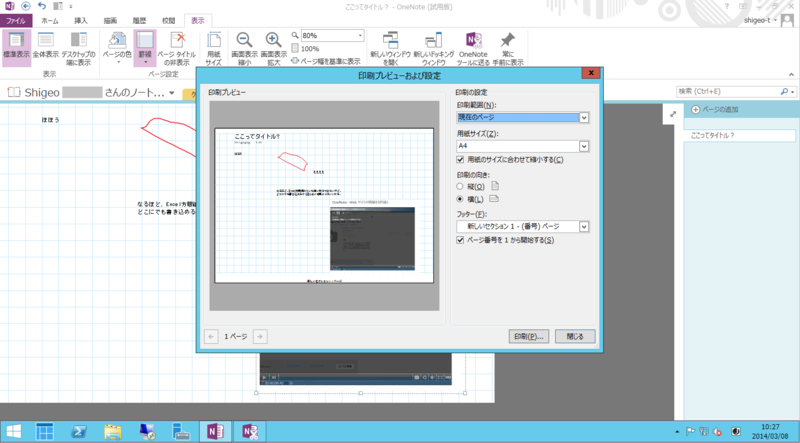Expand the notebook name dropdown arrow

pyautogui.click(x=172, y=93)
